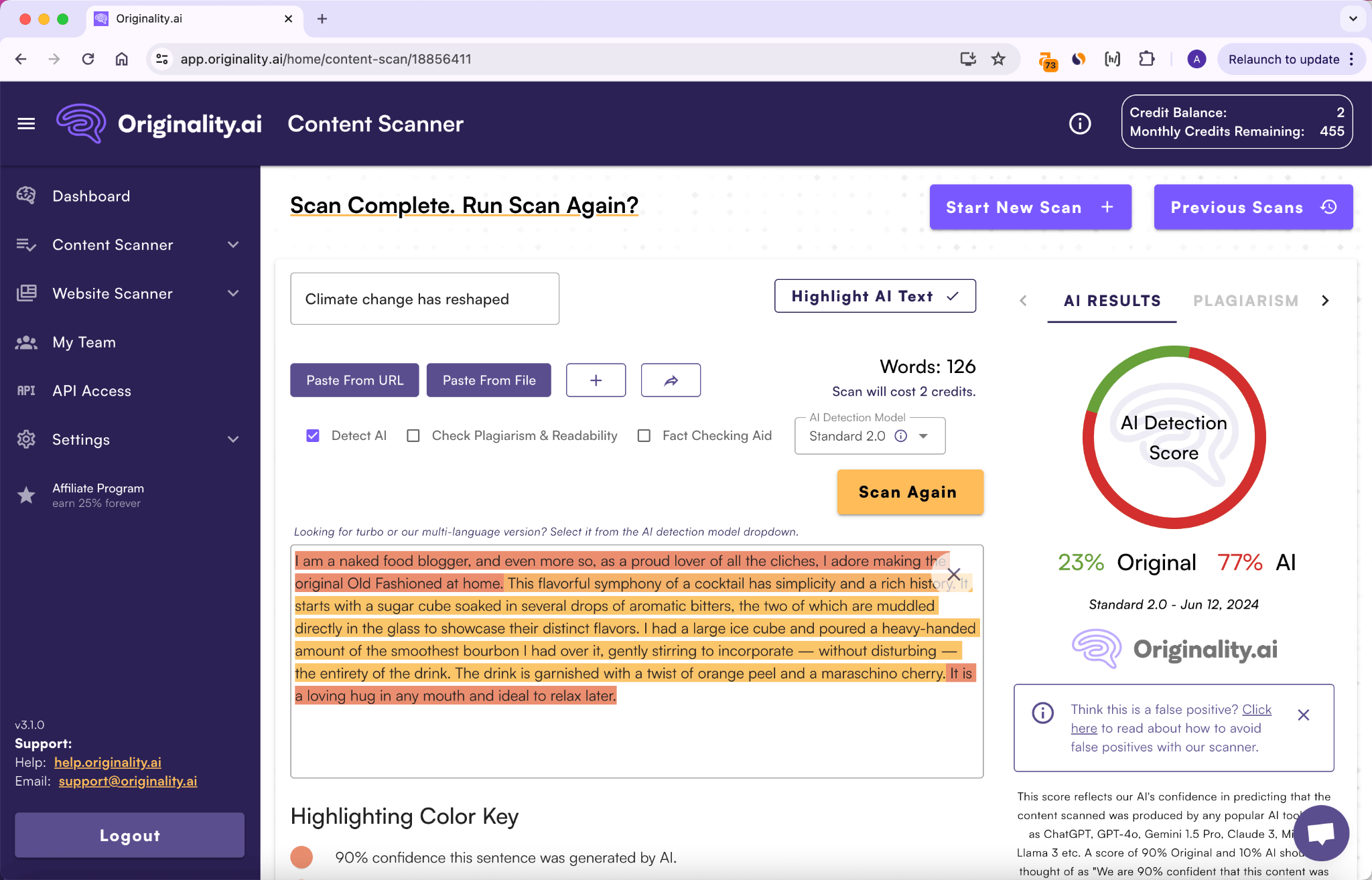
Task: Open the hamburger sidebar menu icon
Action: pos(26,124)
